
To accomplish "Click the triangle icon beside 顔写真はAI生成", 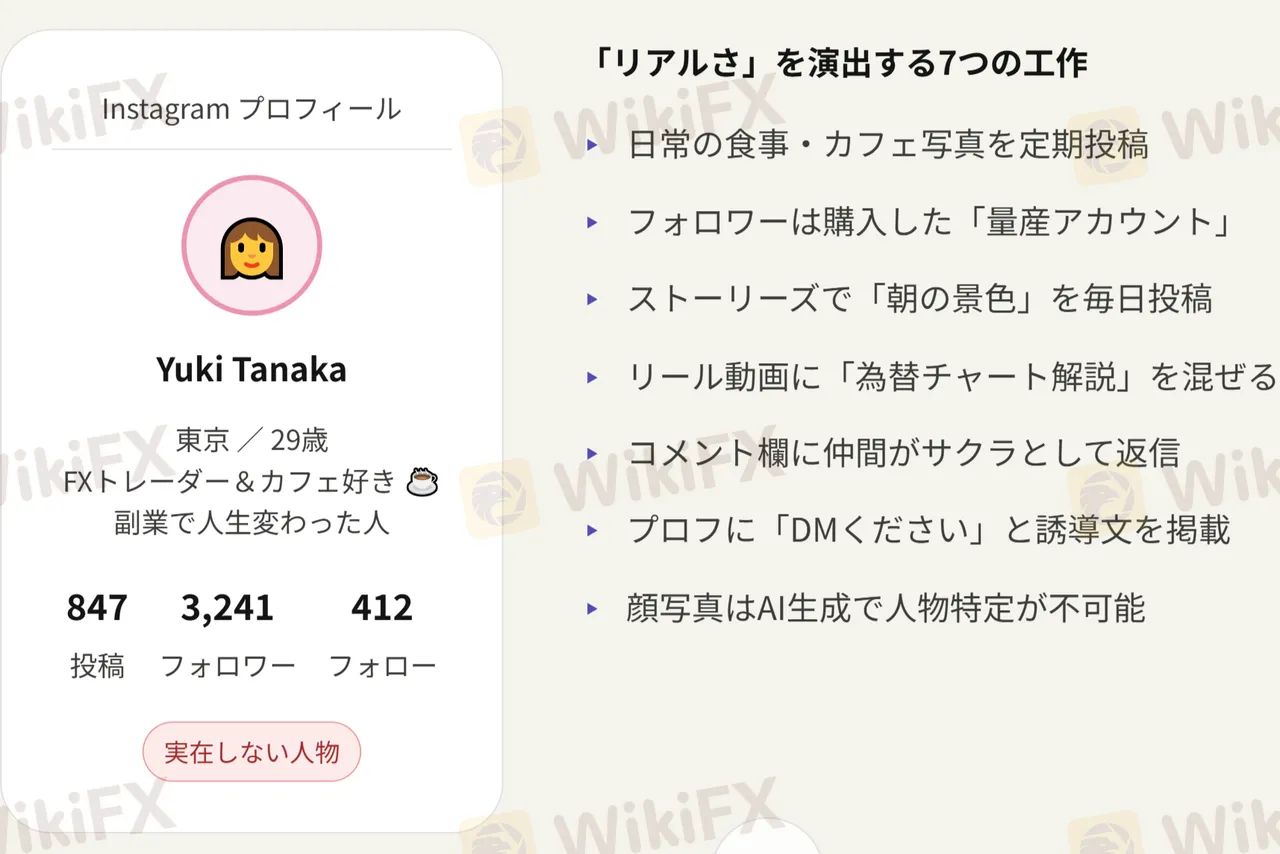I will (592, 607).
